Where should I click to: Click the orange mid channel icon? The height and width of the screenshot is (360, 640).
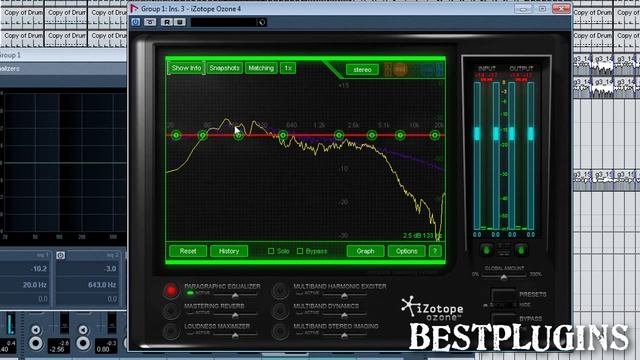click(x=400, y=70)
